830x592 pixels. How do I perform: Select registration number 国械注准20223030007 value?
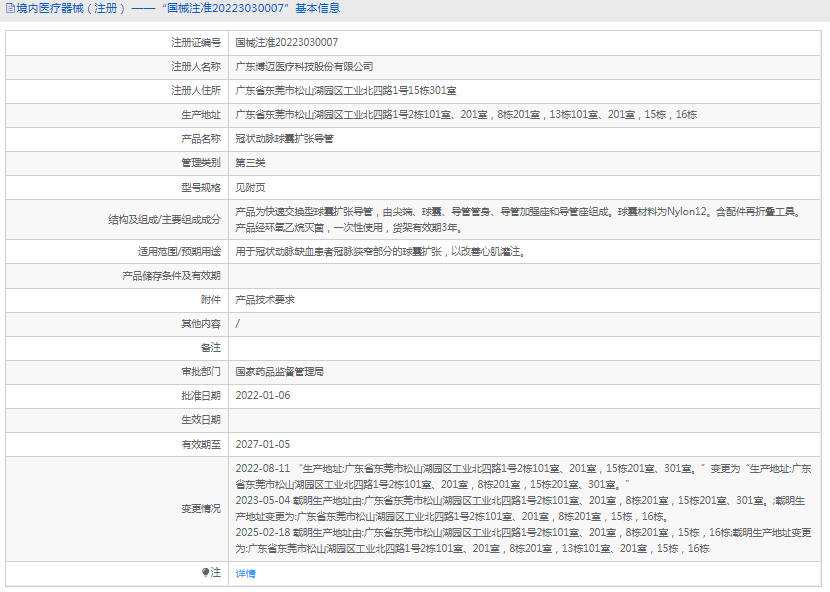point(286,42)
